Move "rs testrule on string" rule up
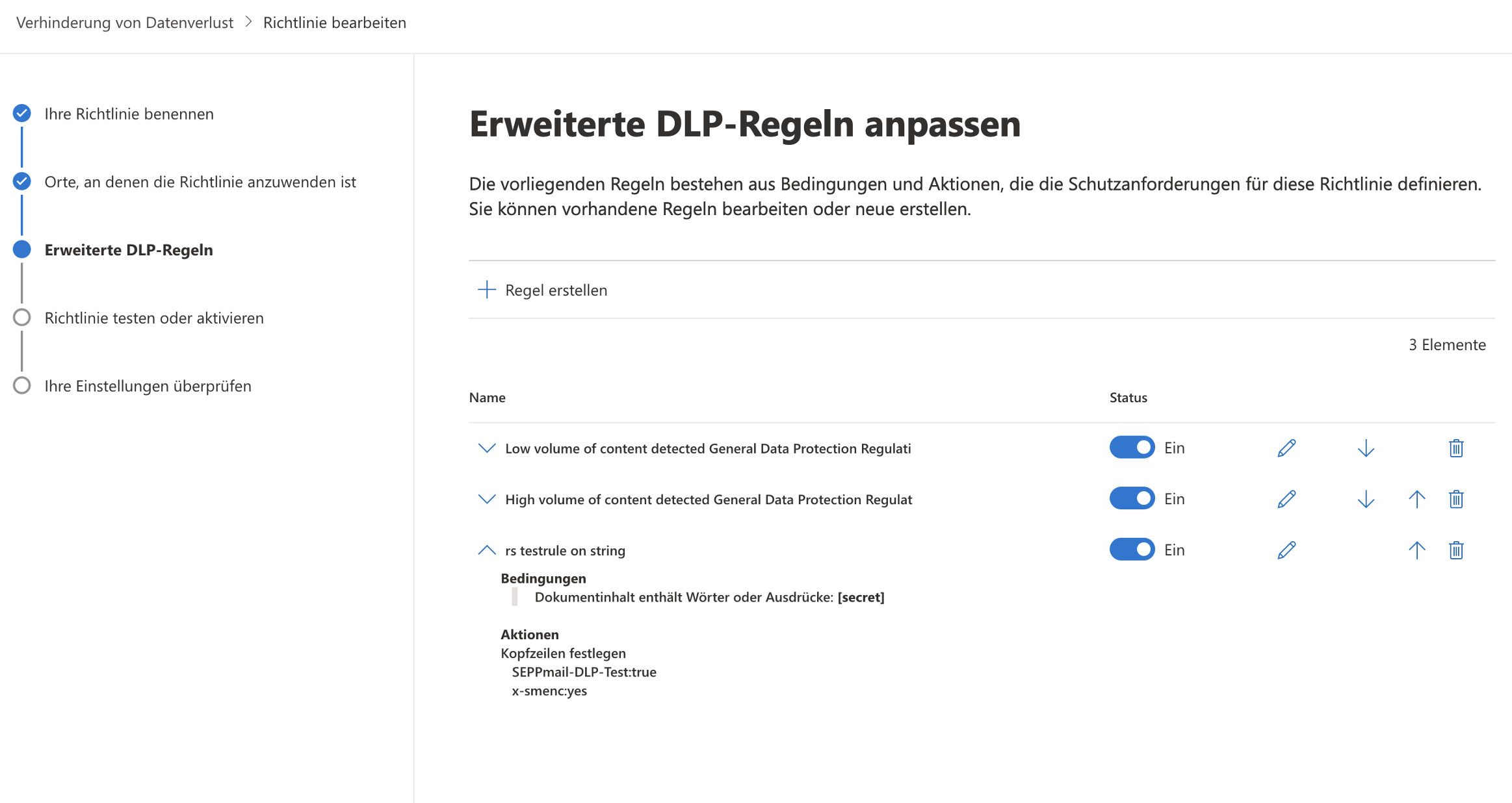The image size is (1512, 803). [1416, 550]
